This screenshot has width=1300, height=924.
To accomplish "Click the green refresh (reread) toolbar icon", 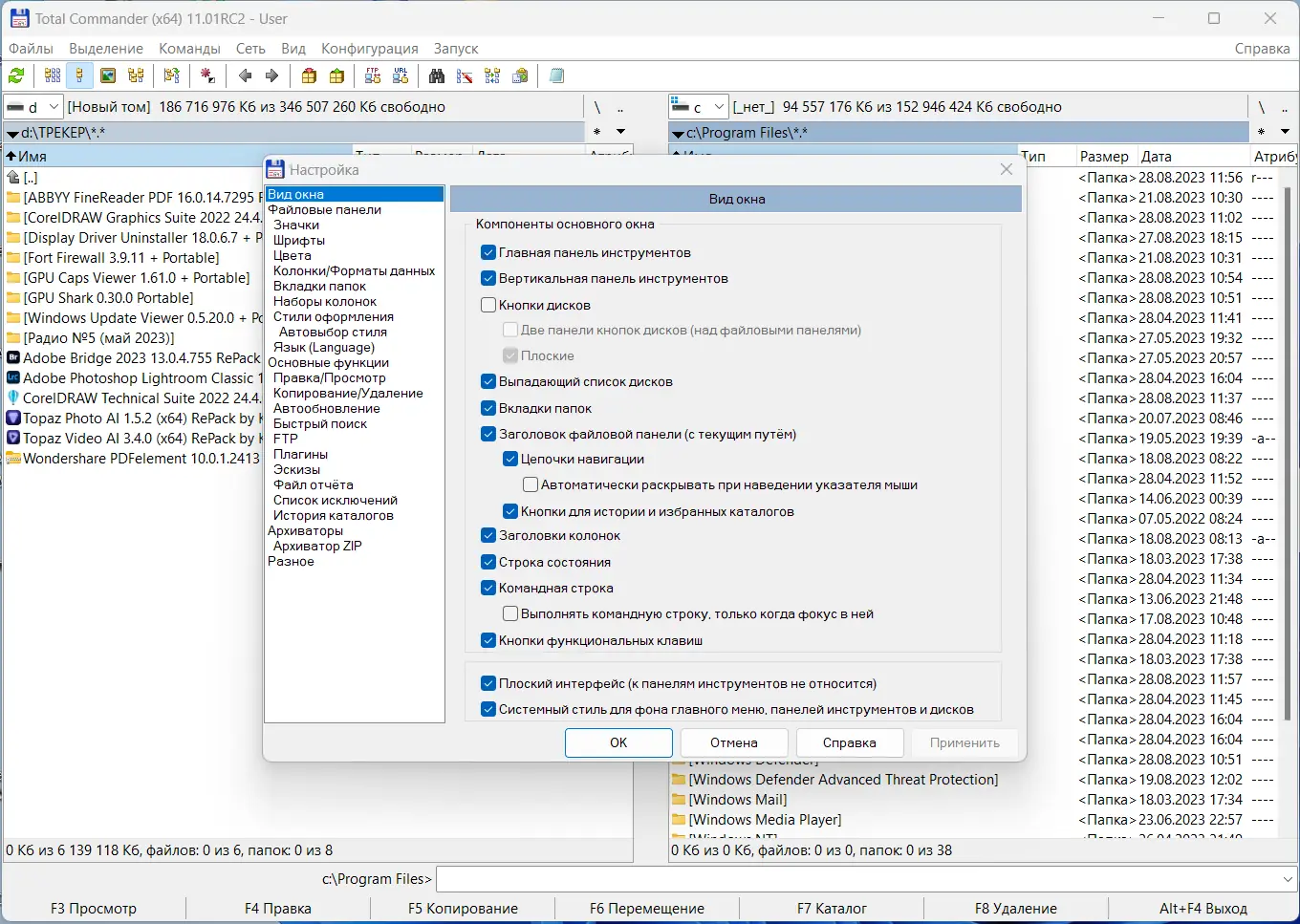I will point(16,75).
